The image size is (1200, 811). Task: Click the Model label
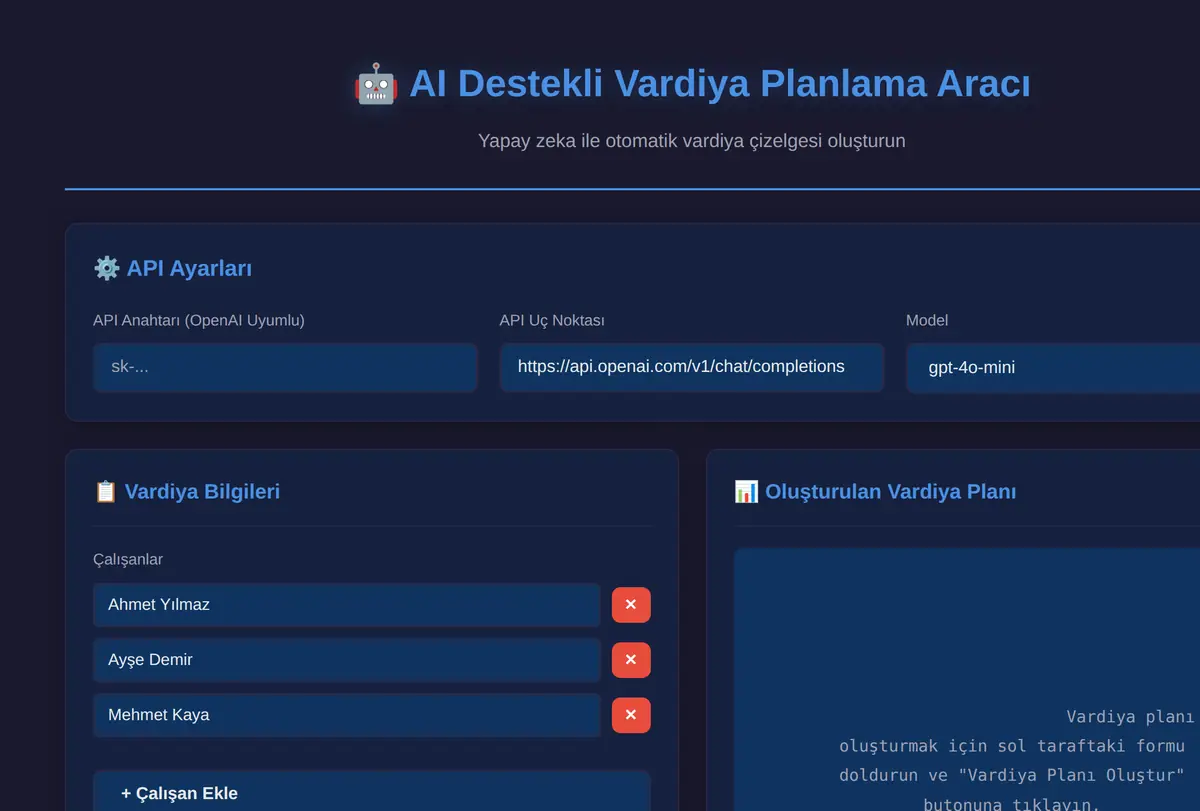coord(927,320)
